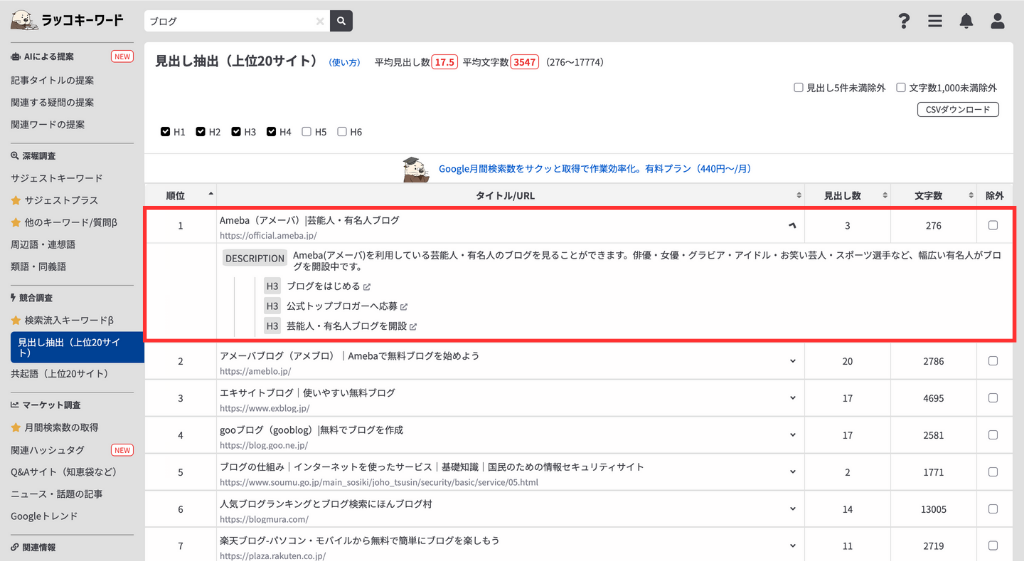The height and width of the screenshot is (561, 1024).
Task: Check 文字数1,000未満除外 option
Action: 901,88
